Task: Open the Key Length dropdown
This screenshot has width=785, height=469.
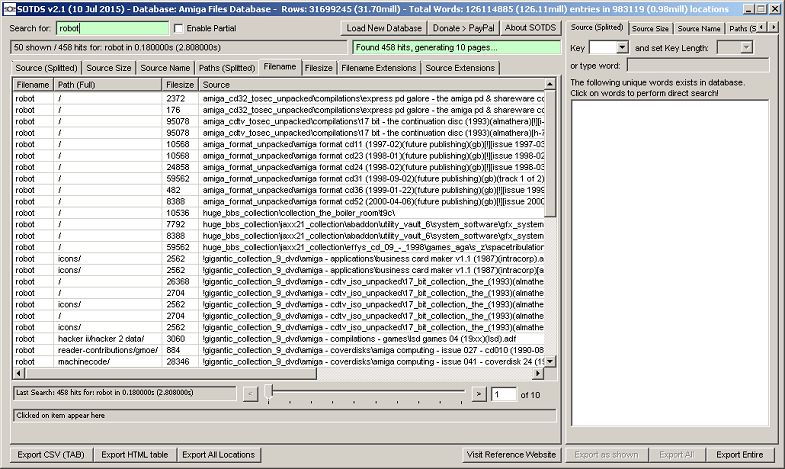Action: (x=747, y=48)
